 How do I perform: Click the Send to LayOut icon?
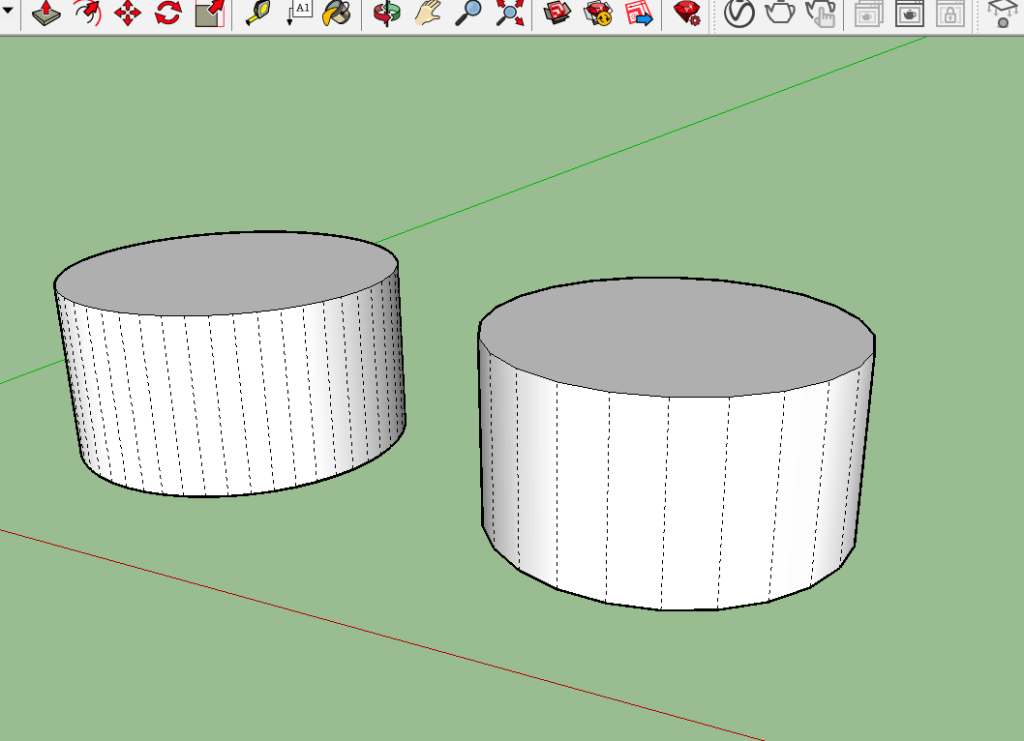(x=639, y=13)
